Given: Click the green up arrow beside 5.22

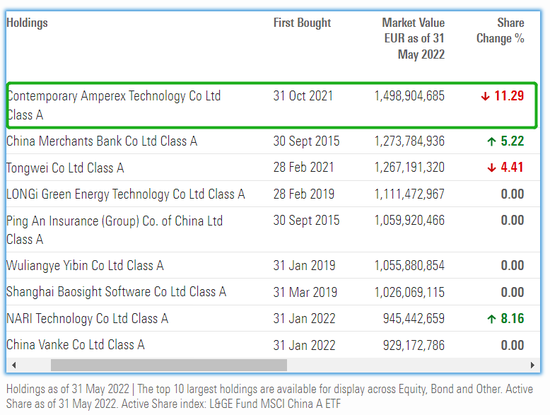Looking at the screenshot, I should pos(491,141).
